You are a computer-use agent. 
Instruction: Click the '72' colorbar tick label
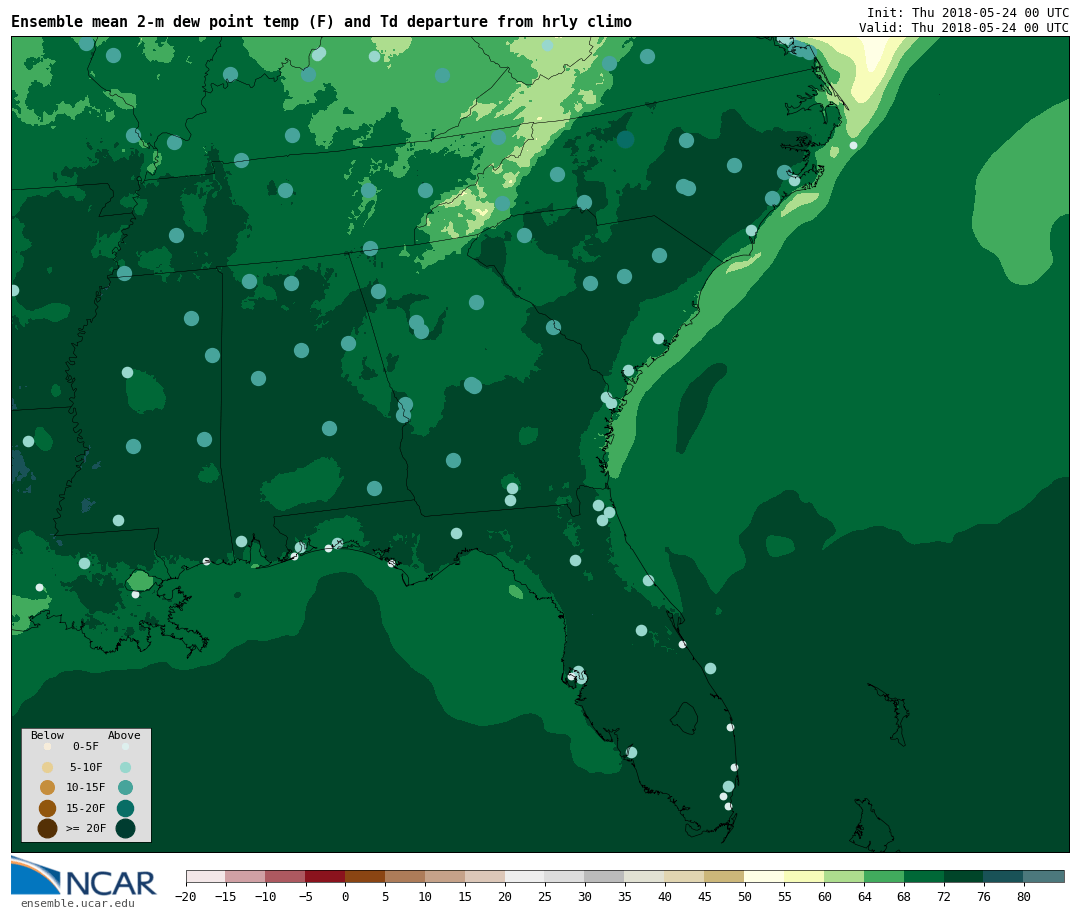(944, 896)
